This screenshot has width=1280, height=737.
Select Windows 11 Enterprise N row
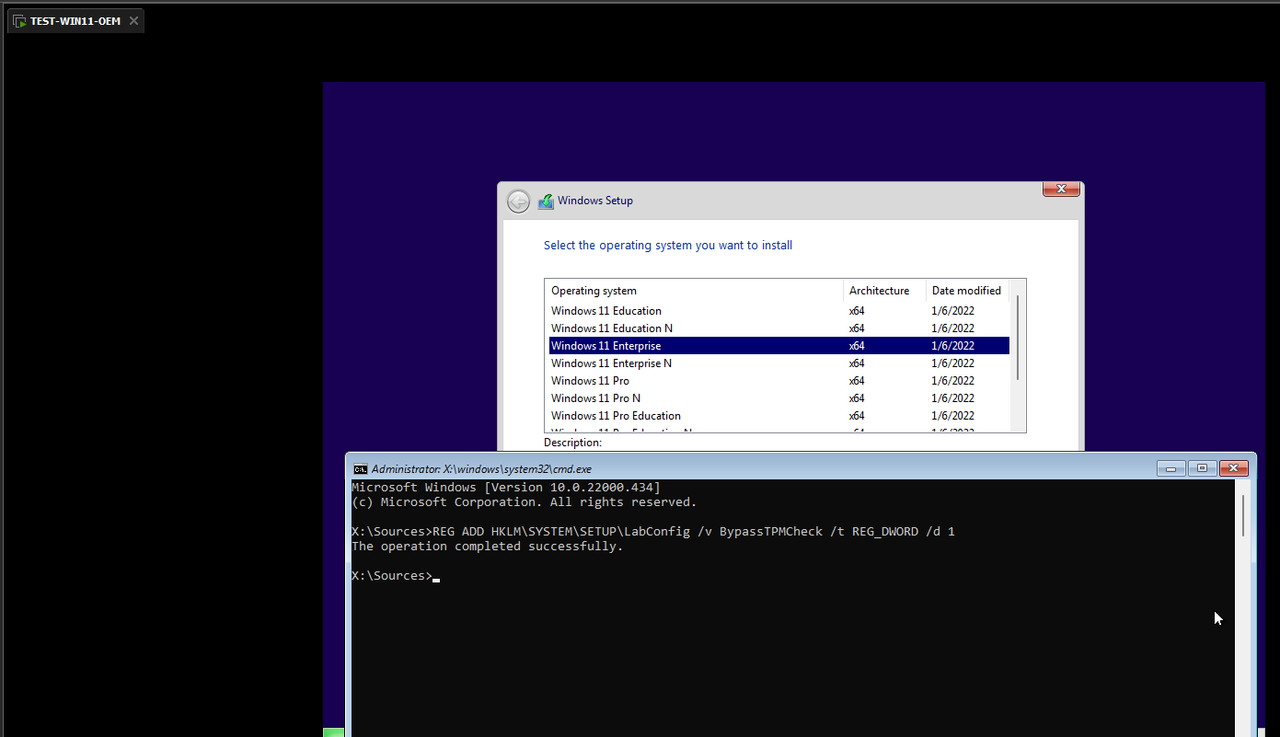click(779, 363)
